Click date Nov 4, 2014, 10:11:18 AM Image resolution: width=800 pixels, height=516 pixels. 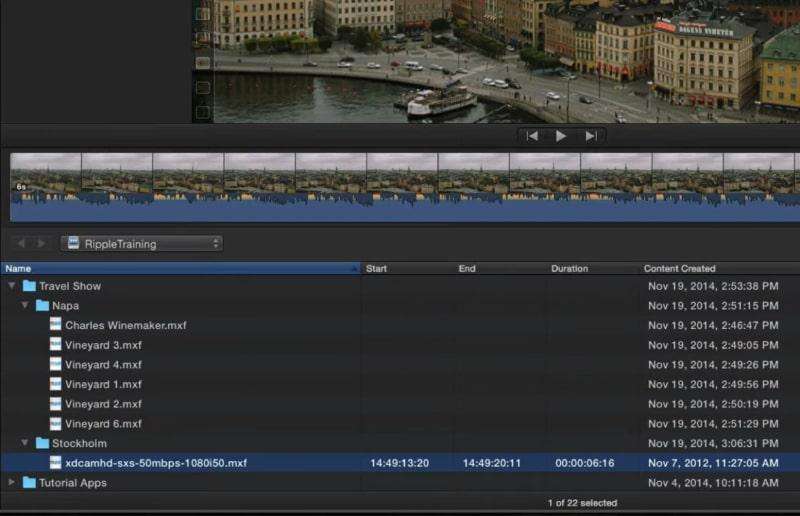coord(713,483)
